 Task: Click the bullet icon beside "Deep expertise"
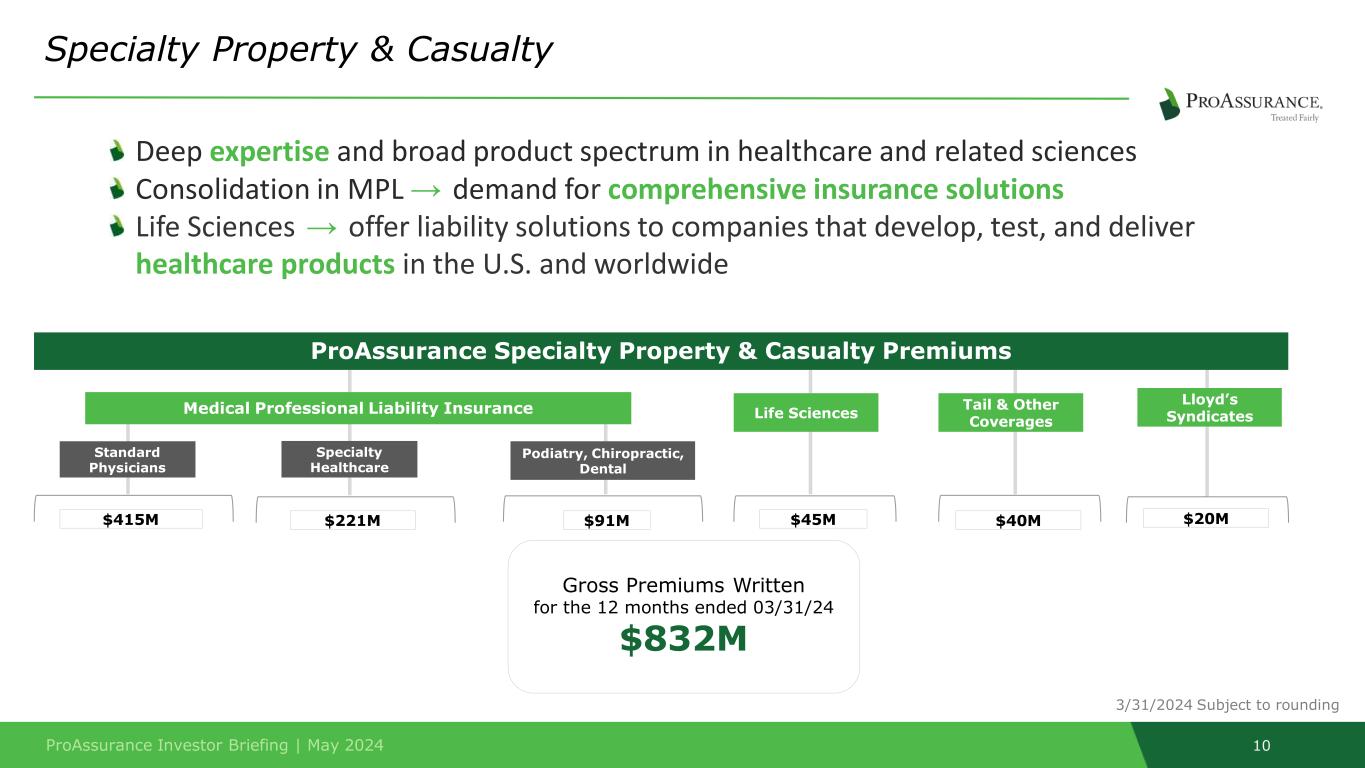(118, 152)
